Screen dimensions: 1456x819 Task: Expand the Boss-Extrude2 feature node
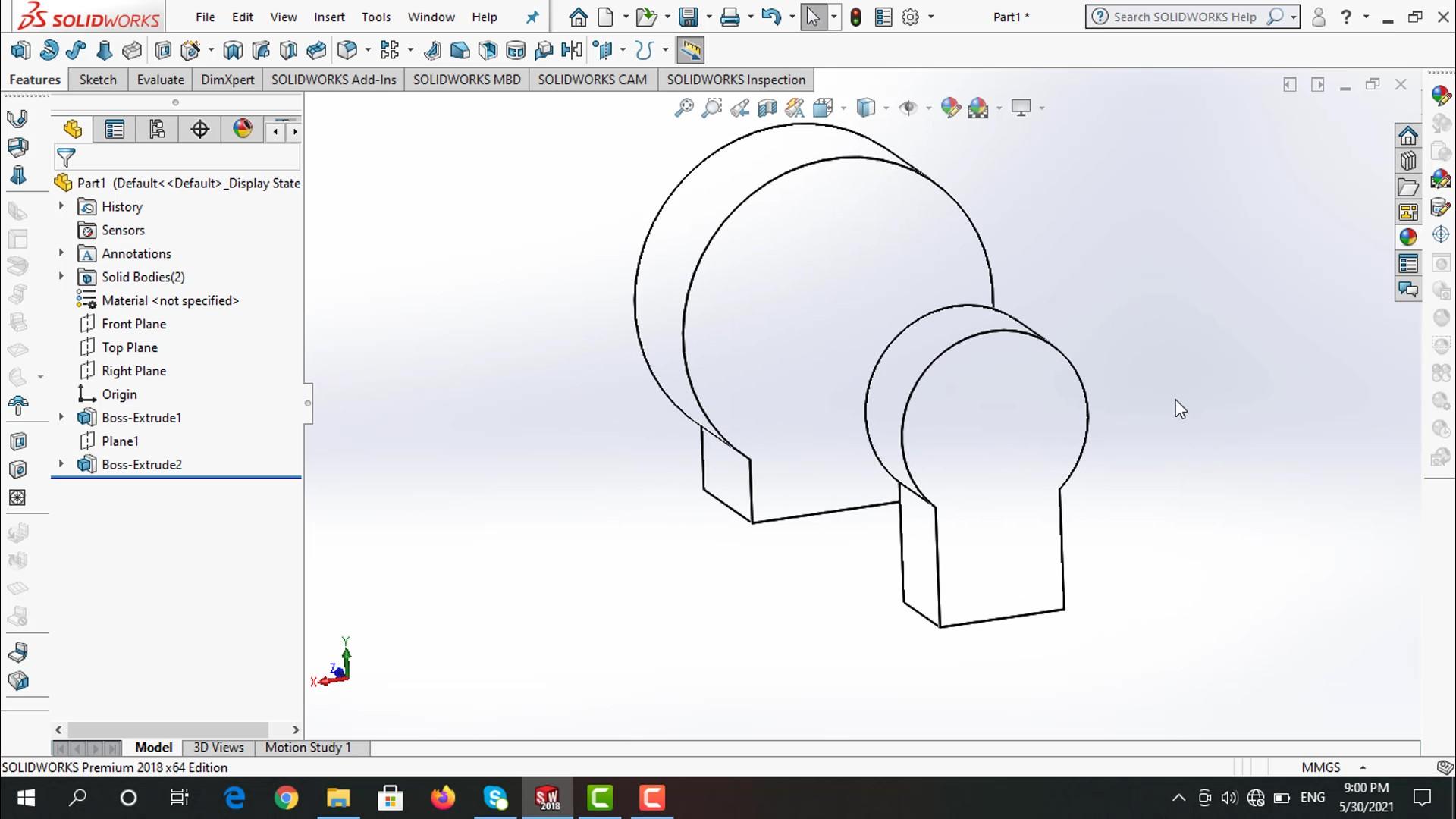coord(61,464)
